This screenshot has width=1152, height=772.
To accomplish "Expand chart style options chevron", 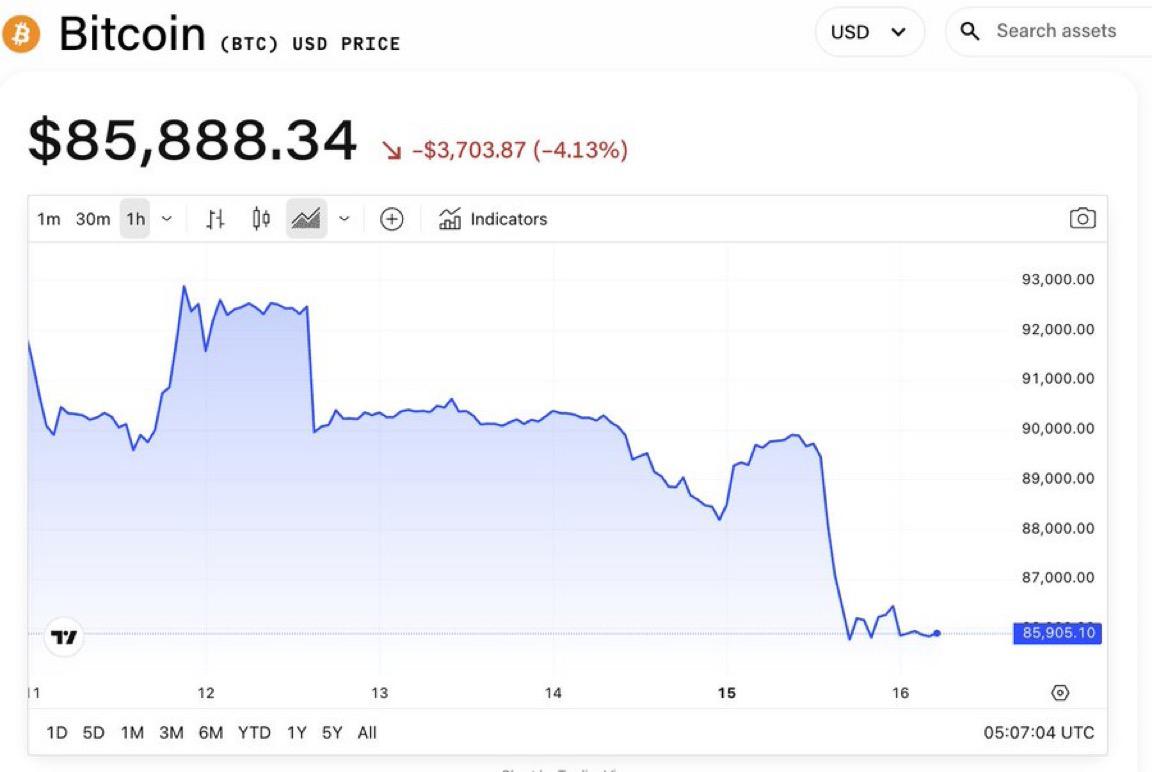I will (345, 219).
